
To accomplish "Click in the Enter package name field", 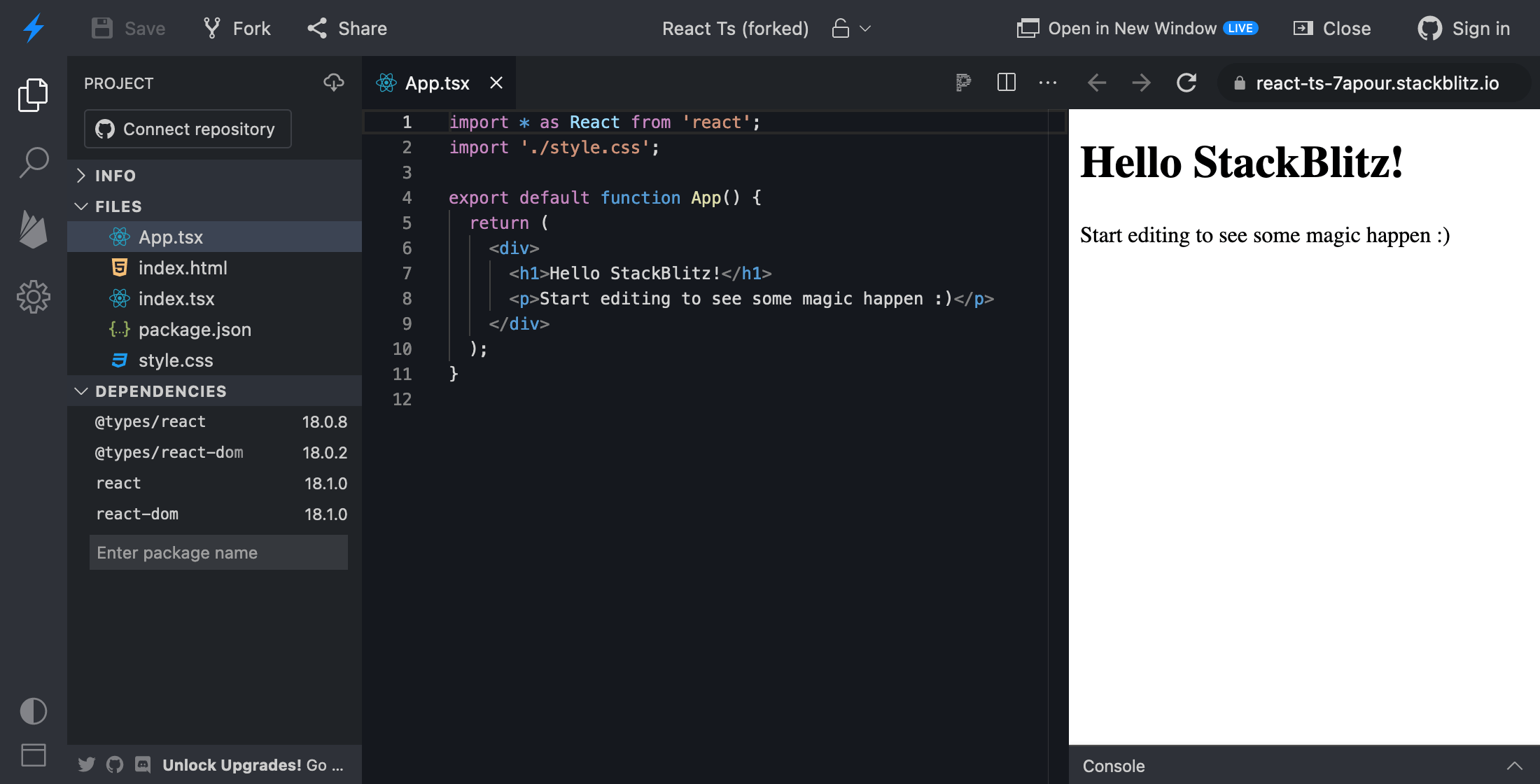I will point(218,552).
